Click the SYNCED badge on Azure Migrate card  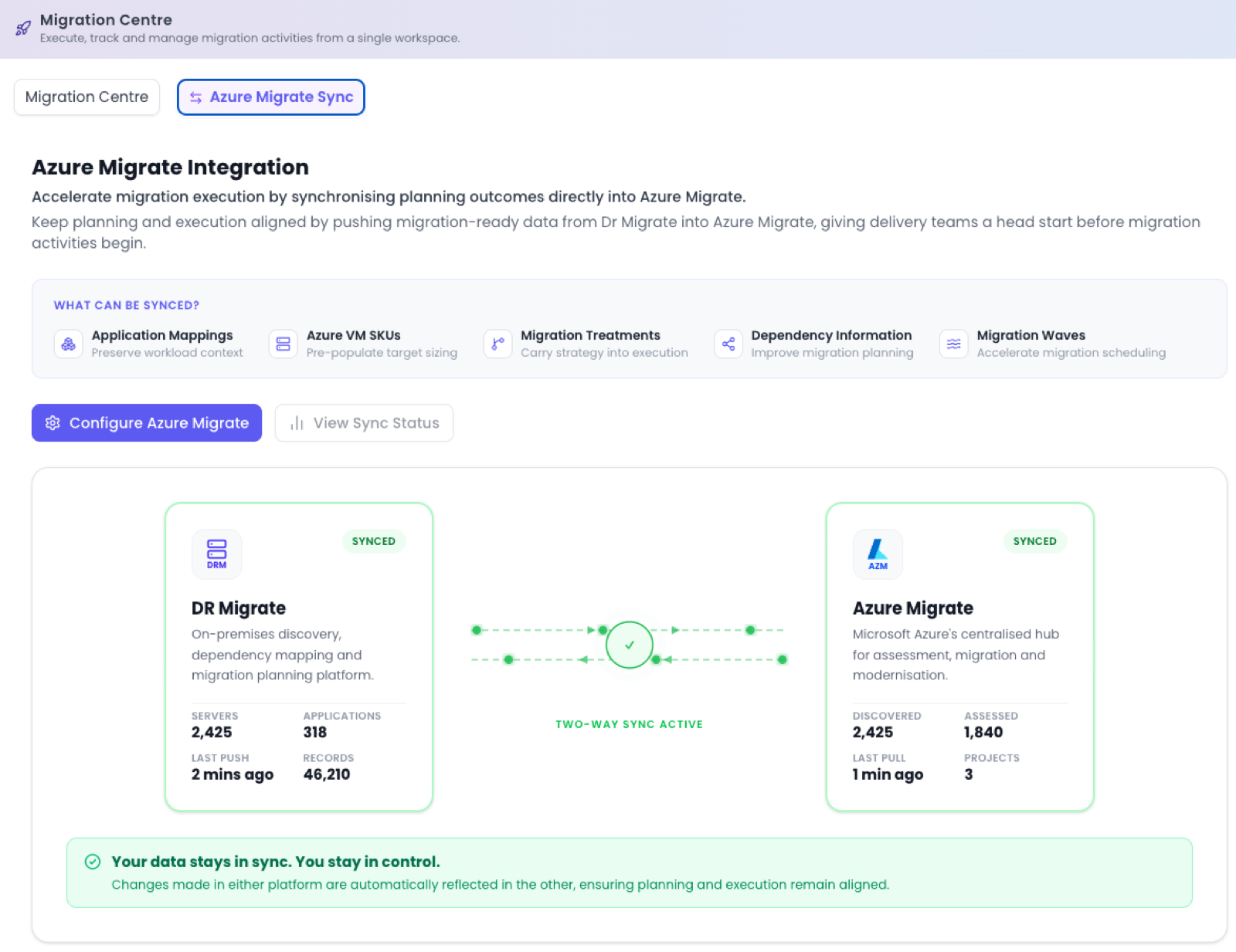(x=1035, y=541)
